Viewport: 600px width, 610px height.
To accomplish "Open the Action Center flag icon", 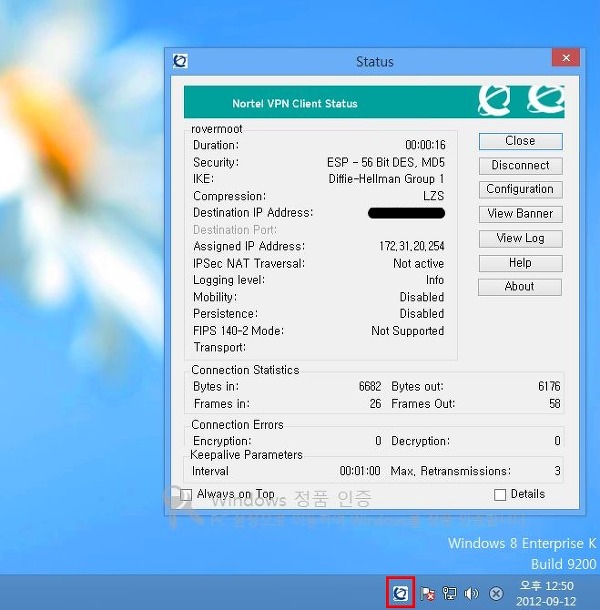I will tap(428, 594).
